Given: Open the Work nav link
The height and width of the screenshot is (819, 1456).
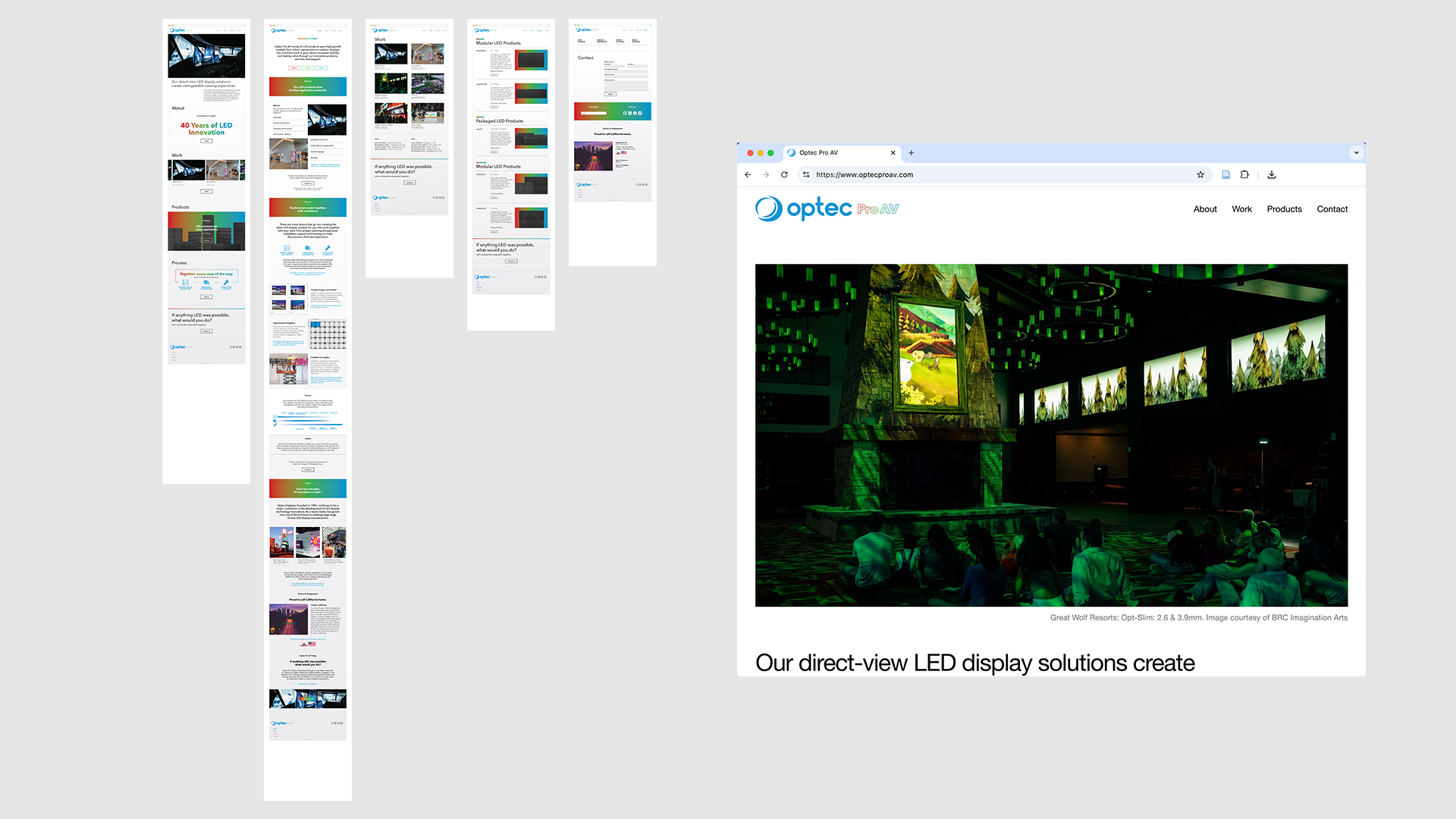Looking at the screenshot, I should pos(1241,209).
